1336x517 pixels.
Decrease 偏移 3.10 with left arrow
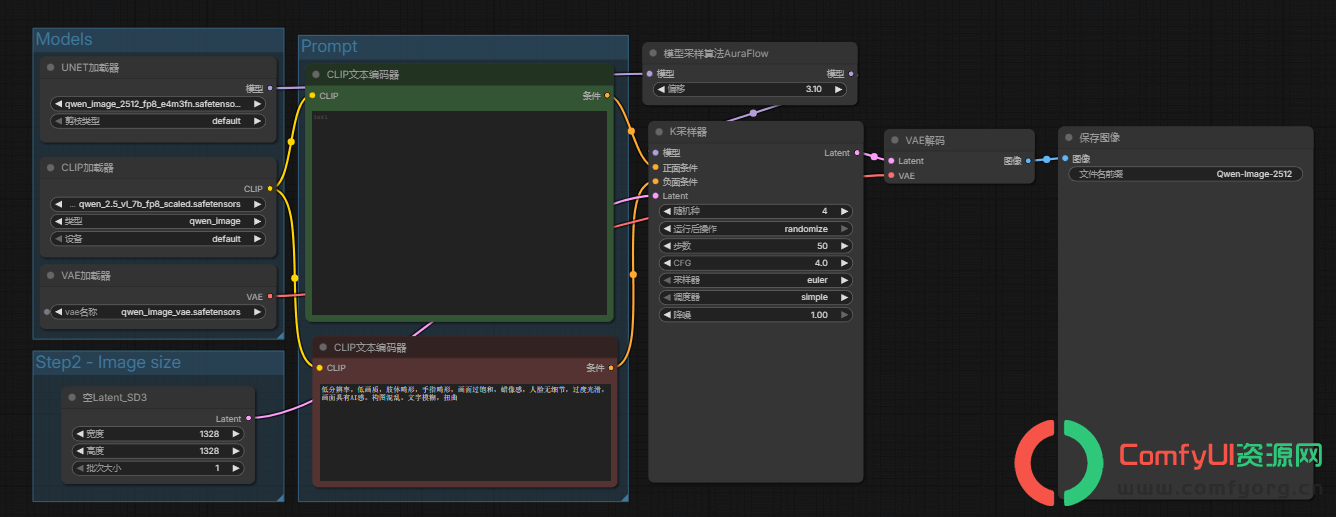click(x=660, y=89)
